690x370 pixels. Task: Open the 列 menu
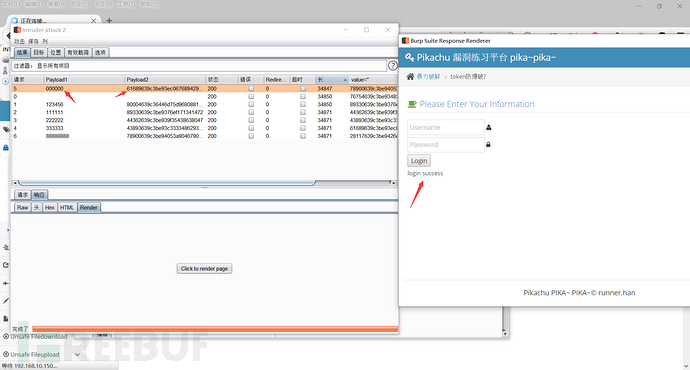[x=45, y=41]
